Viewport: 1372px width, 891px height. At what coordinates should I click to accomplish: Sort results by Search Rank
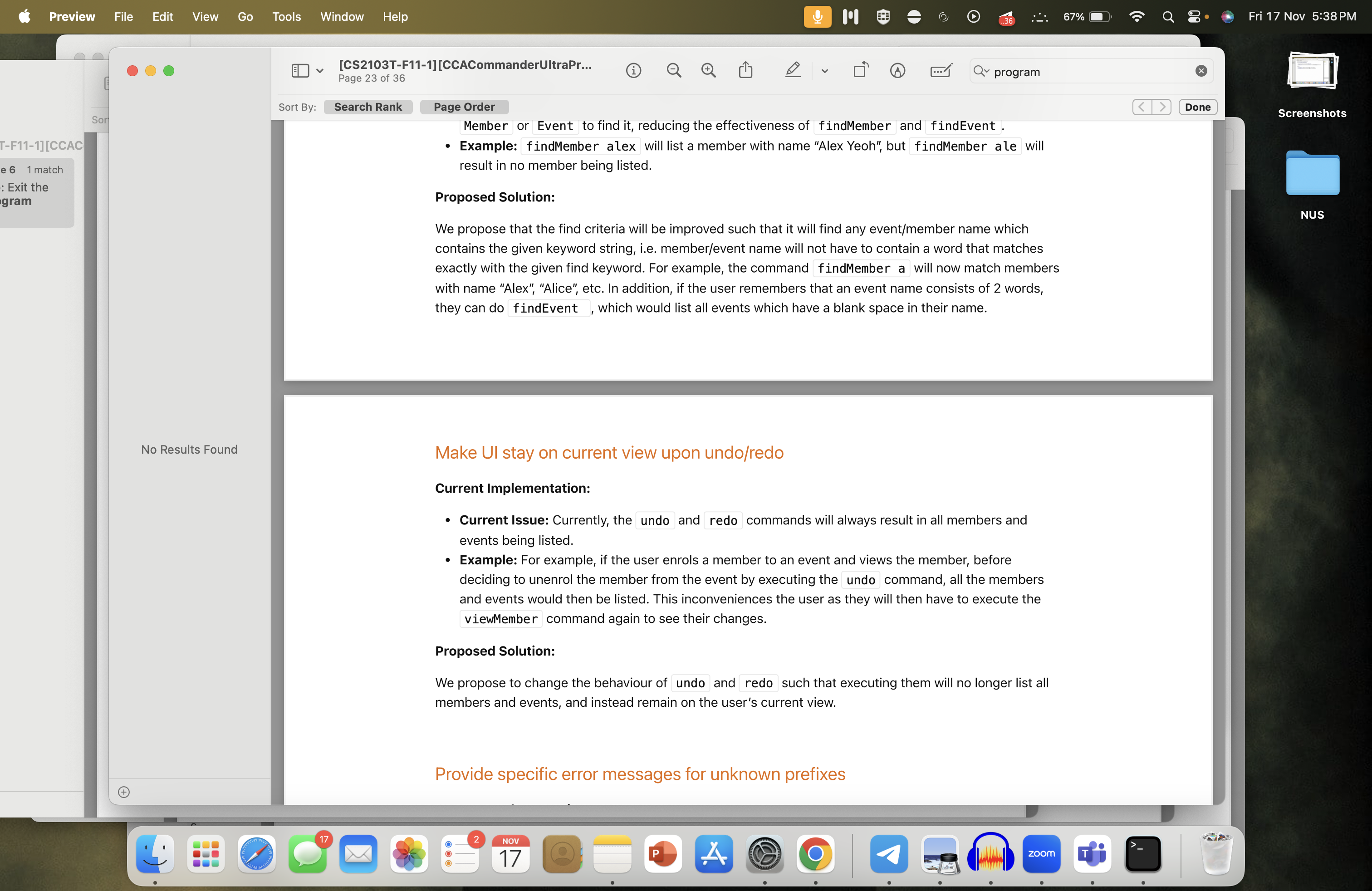pyautogui.click(x=368, y=107)
